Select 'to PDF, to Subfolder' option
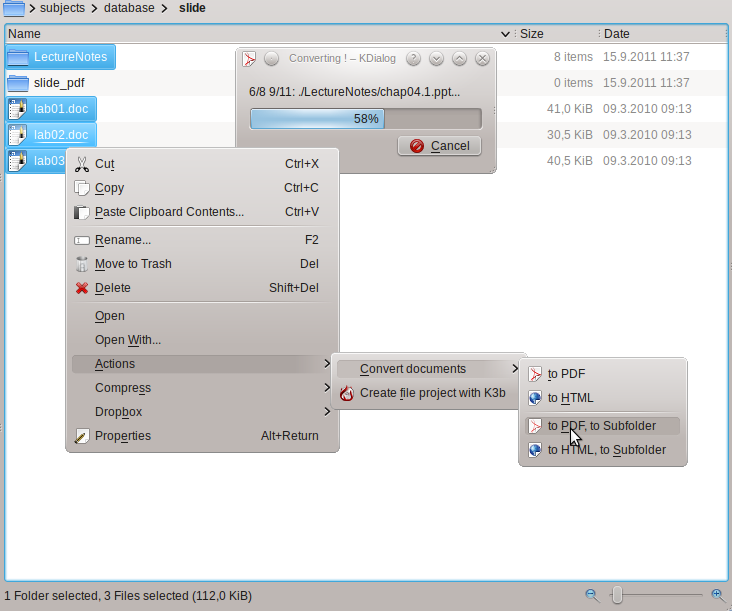 (602, 426)
